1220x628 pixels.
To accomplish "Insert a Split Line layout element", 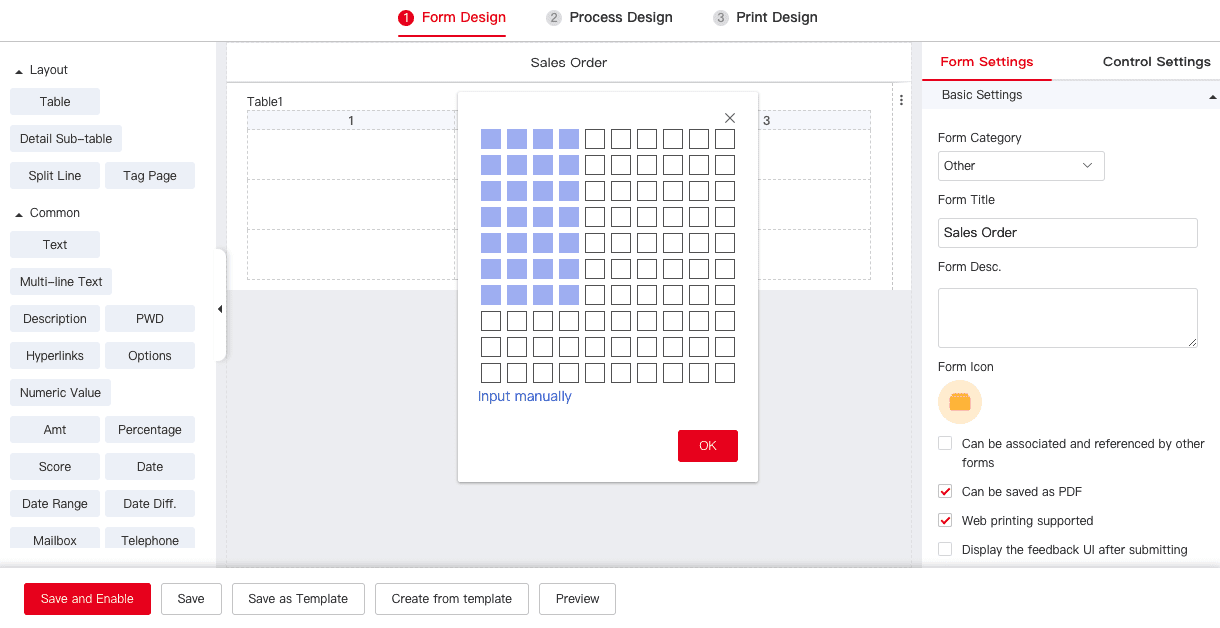I will point(54,175).
